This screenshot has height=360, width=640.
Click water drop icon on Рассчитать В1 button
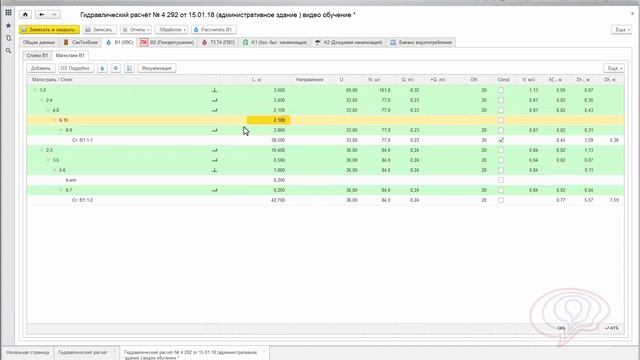pos(196,30)
